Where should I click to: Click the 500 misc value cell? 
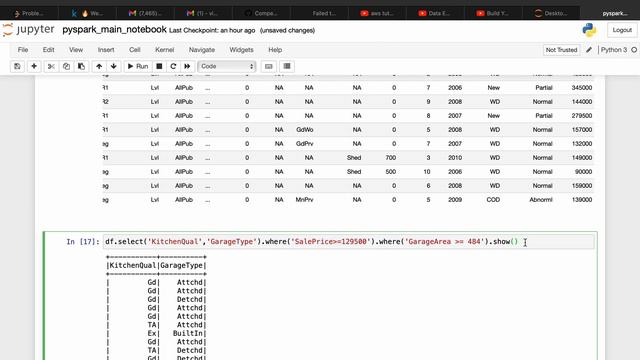point(391,172)
